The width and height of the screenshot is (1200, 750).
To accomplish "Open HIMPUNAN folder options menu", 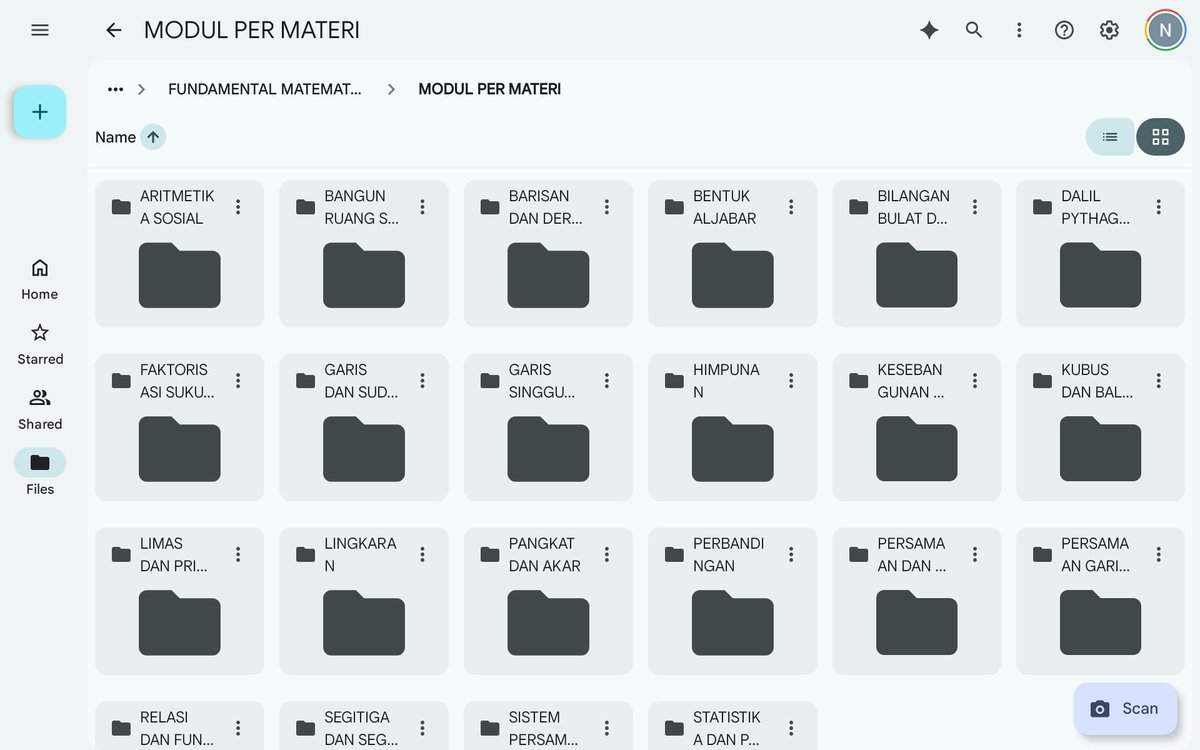I will pos(791,381).
